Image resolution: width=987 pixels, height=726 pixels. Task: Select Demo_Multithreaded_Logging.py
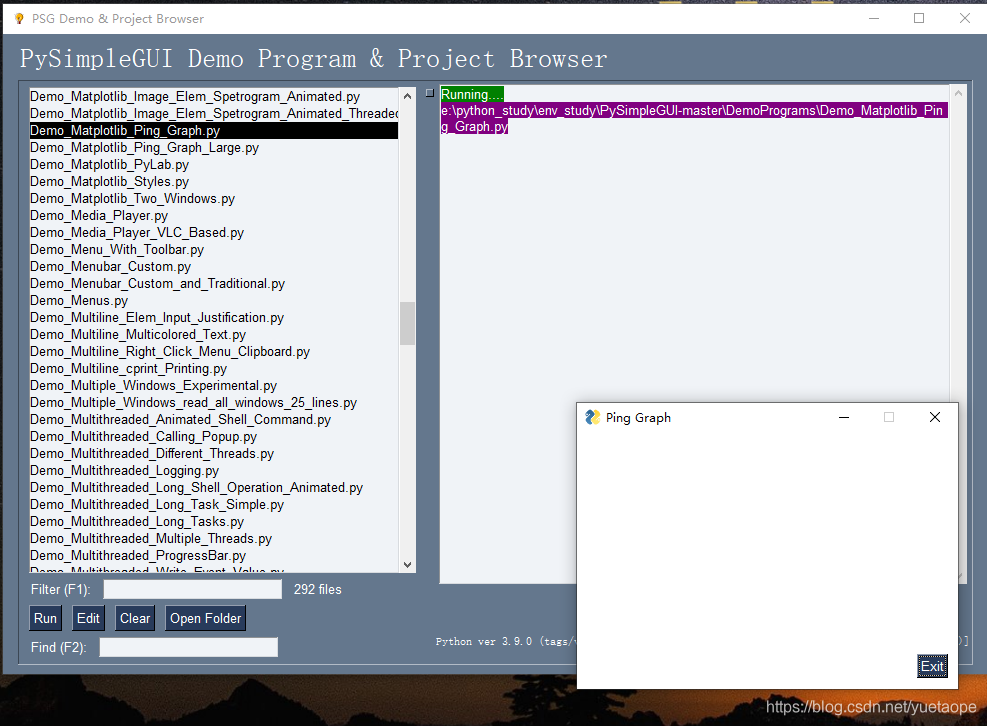tap(213, 470)
